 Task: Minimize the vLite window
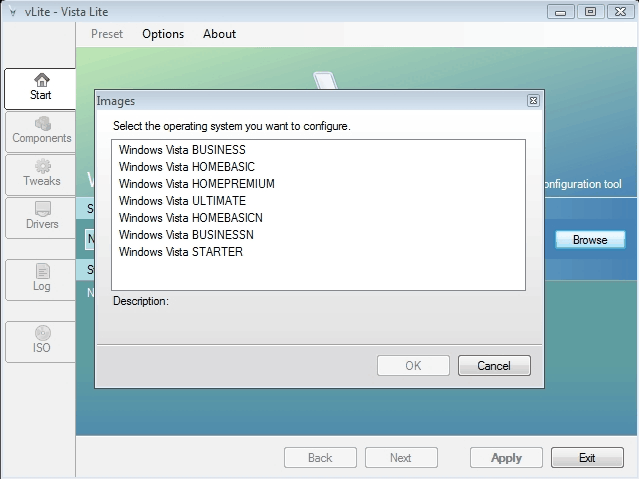point(560,12)
